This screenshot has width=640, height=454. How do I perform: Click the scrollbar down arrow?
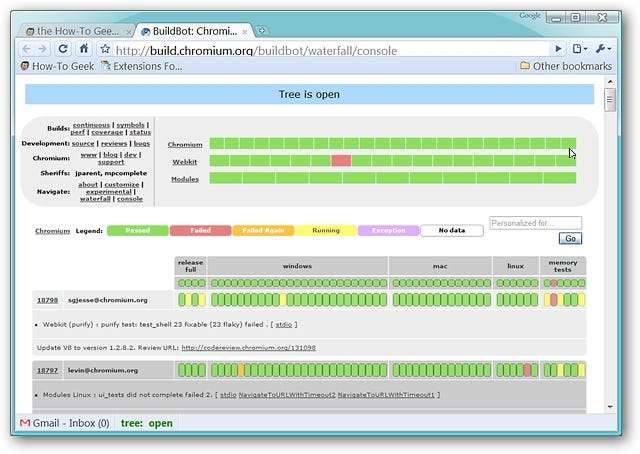pos(610,407)
